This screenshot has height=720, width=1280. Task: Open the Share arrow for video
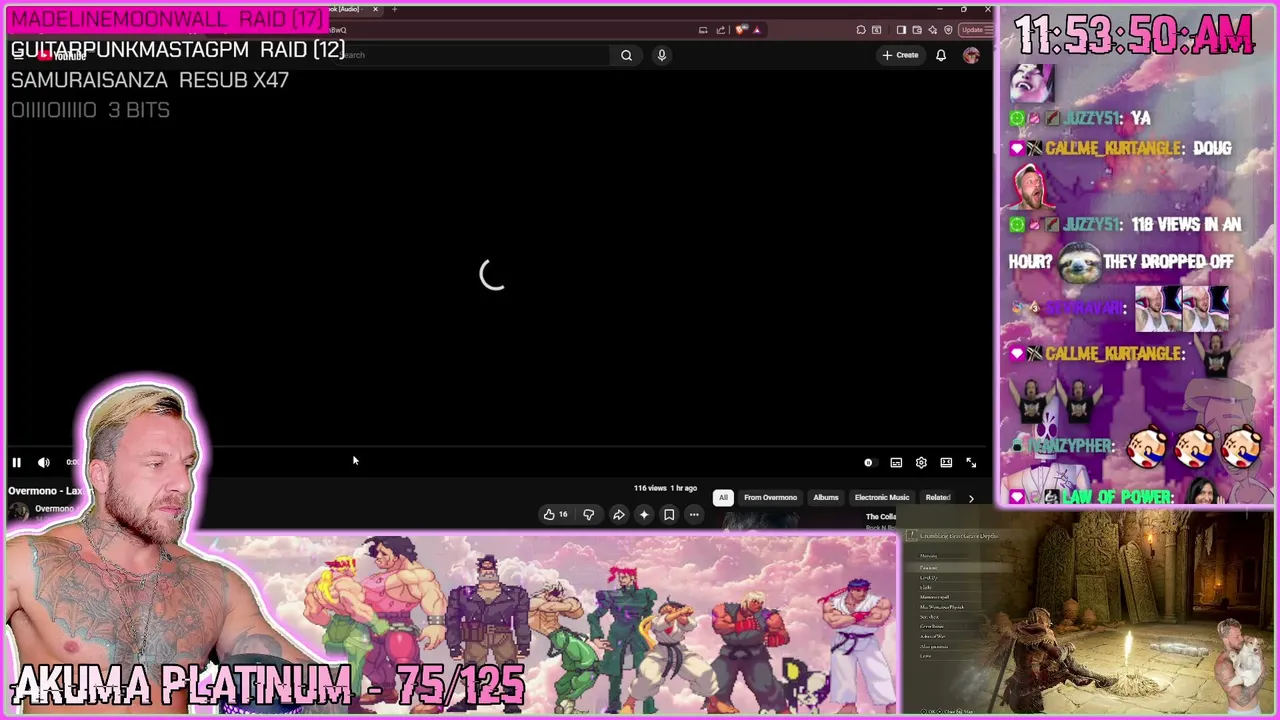(x=619, y=514)
